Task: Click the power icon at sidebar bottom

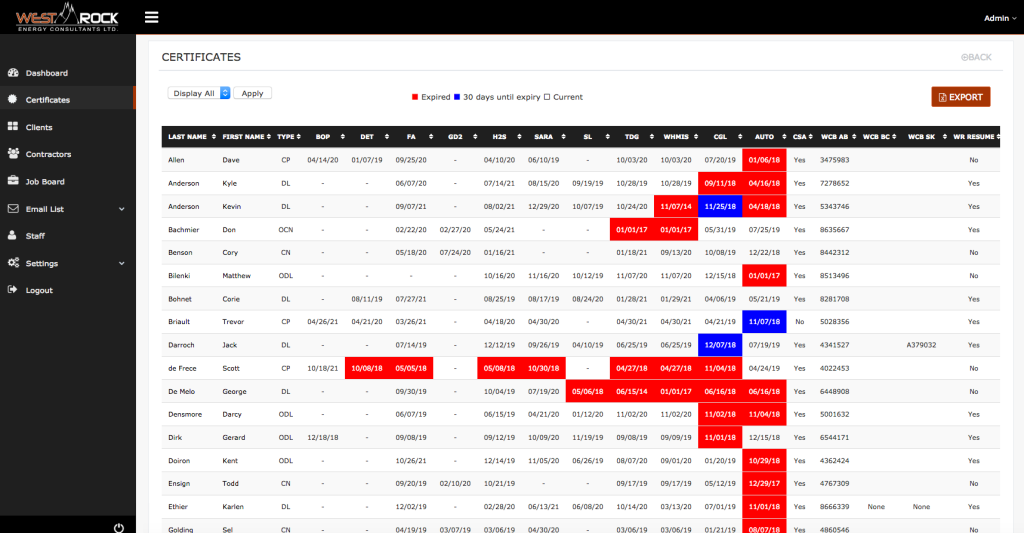Action: pos(118,528)
